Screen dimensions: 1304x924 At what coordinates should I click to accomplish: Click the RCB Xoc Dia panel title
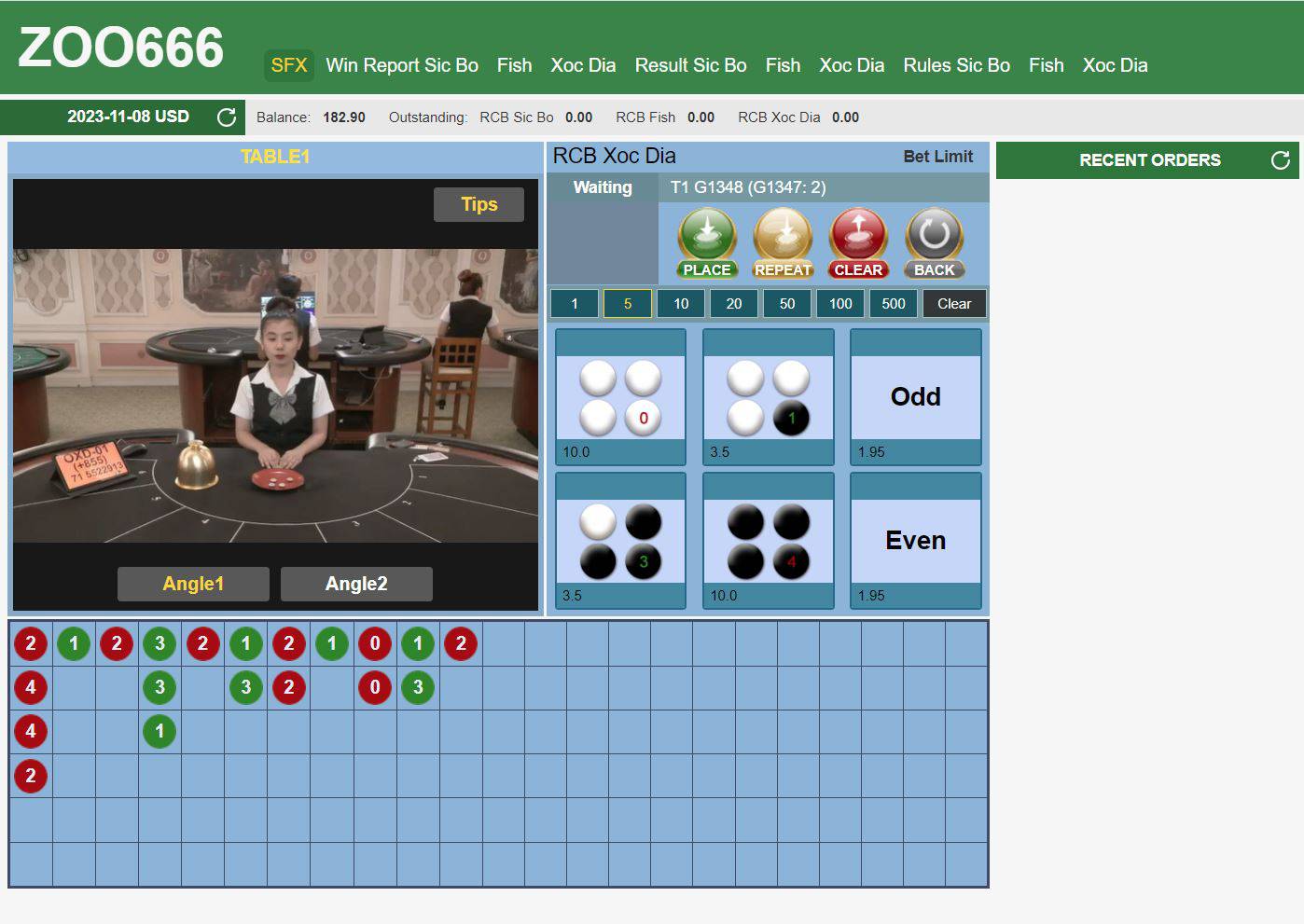[x=615, y=156]
